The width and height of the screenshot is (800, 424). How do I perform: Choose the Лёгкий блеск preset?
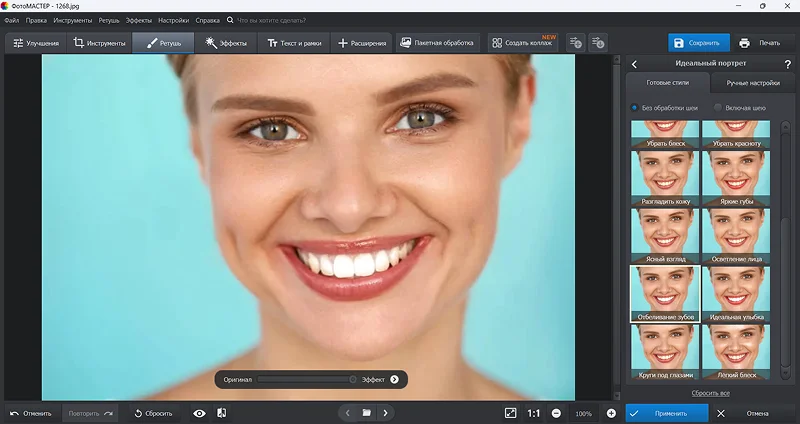point(736,352)
